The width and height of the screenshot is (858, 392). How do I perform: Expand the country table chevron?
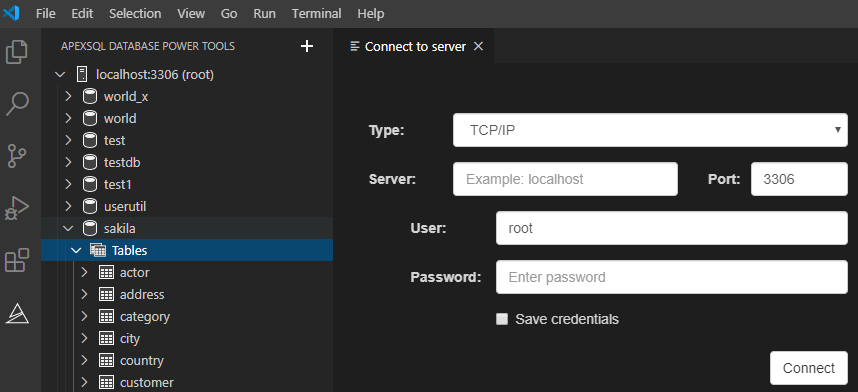point(84,360)
